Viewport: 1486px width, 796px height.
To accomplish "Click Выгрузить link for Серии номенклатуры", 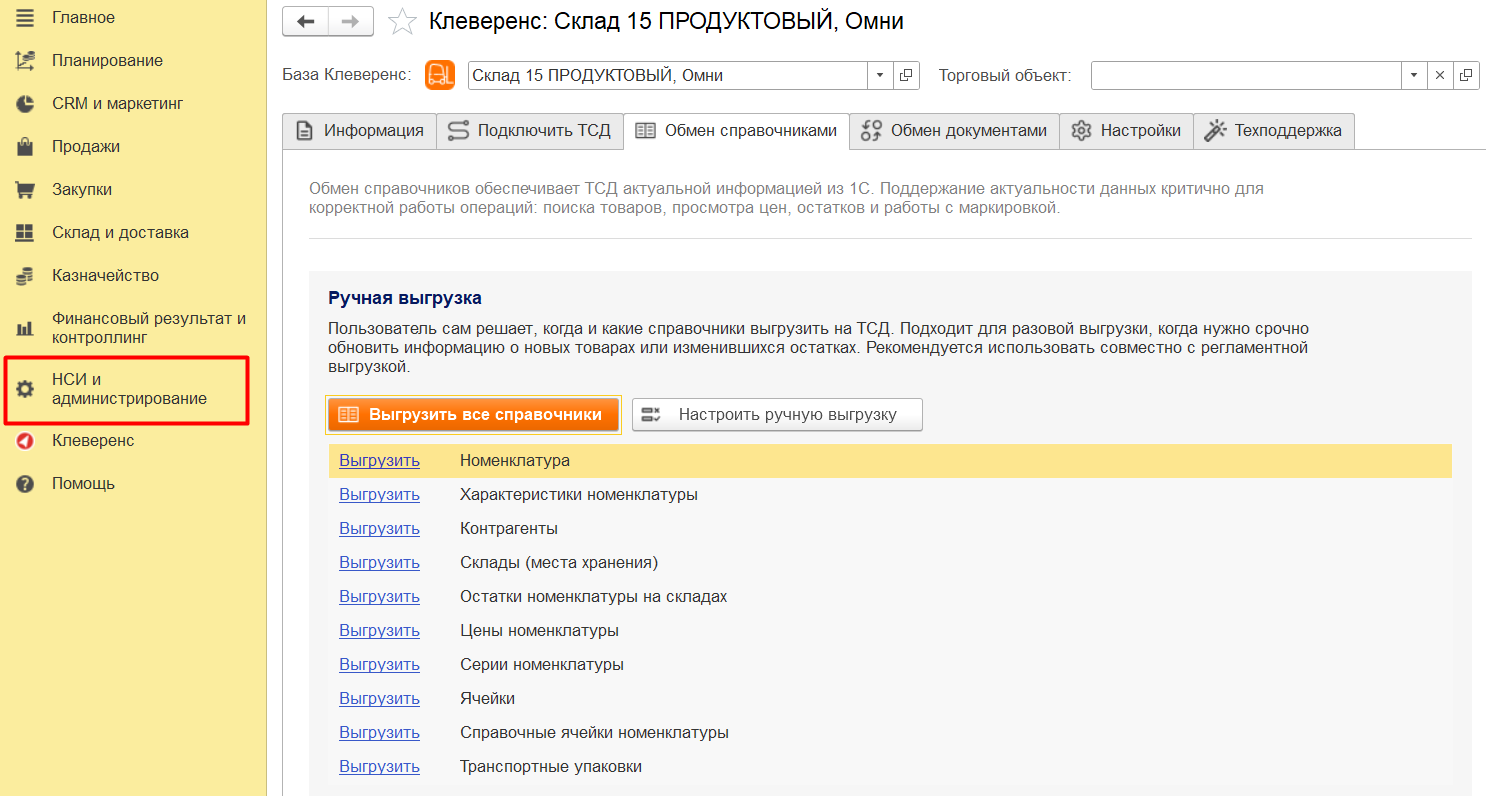I will pyautogui.click(x=379, y=665).
